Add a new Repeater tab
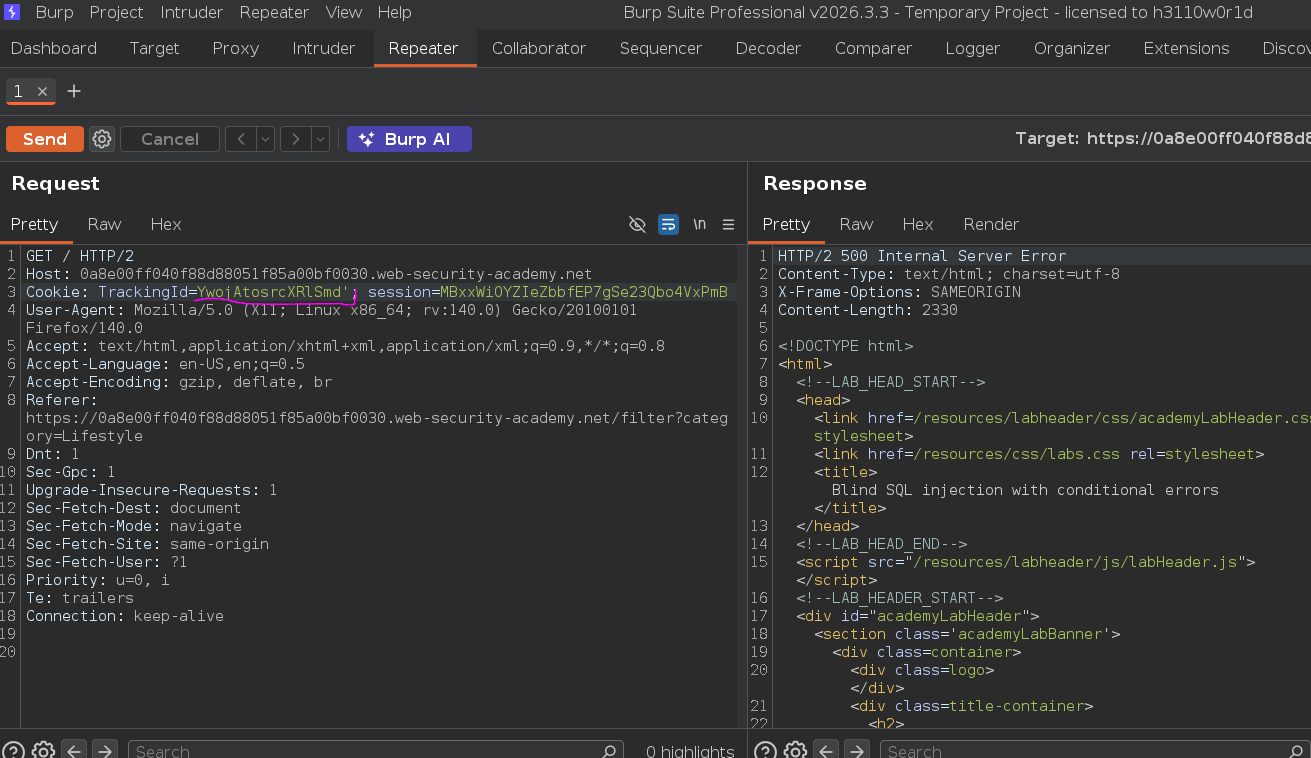The height and width of the screenshot is (758, 1311). pos(74,91)
